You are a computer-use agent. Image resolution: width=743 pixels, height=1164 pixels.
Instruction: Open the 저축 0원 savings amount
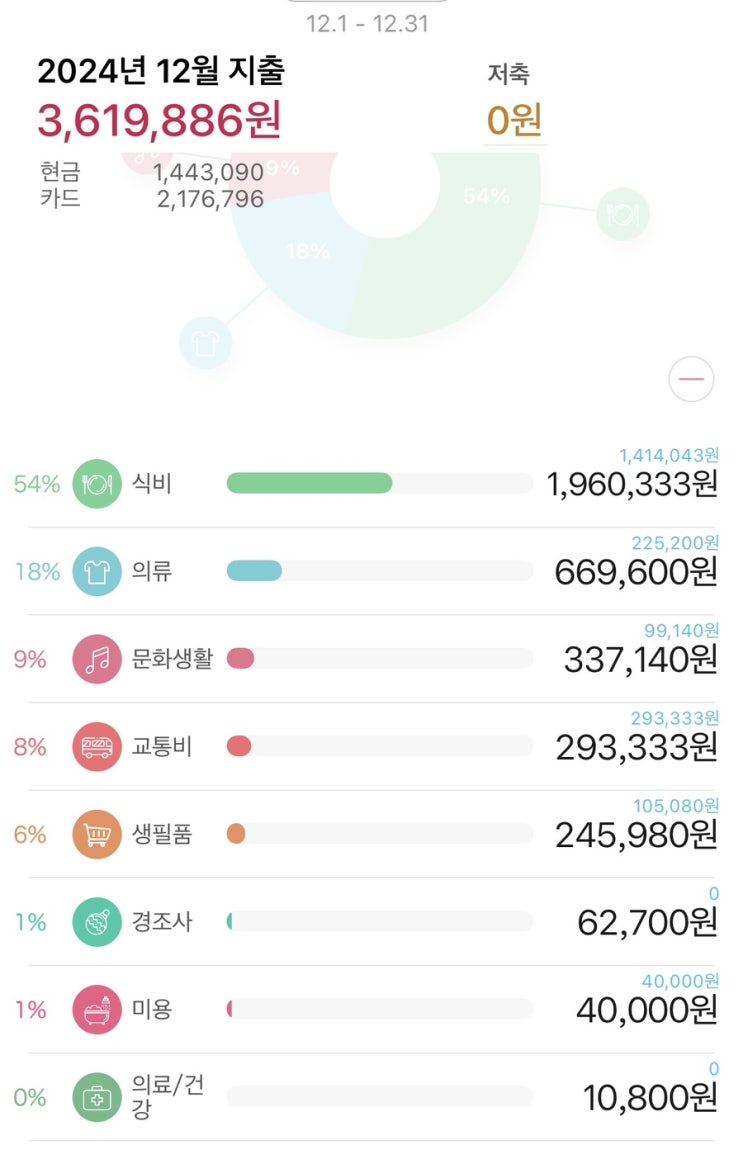[x=514, y=121]
